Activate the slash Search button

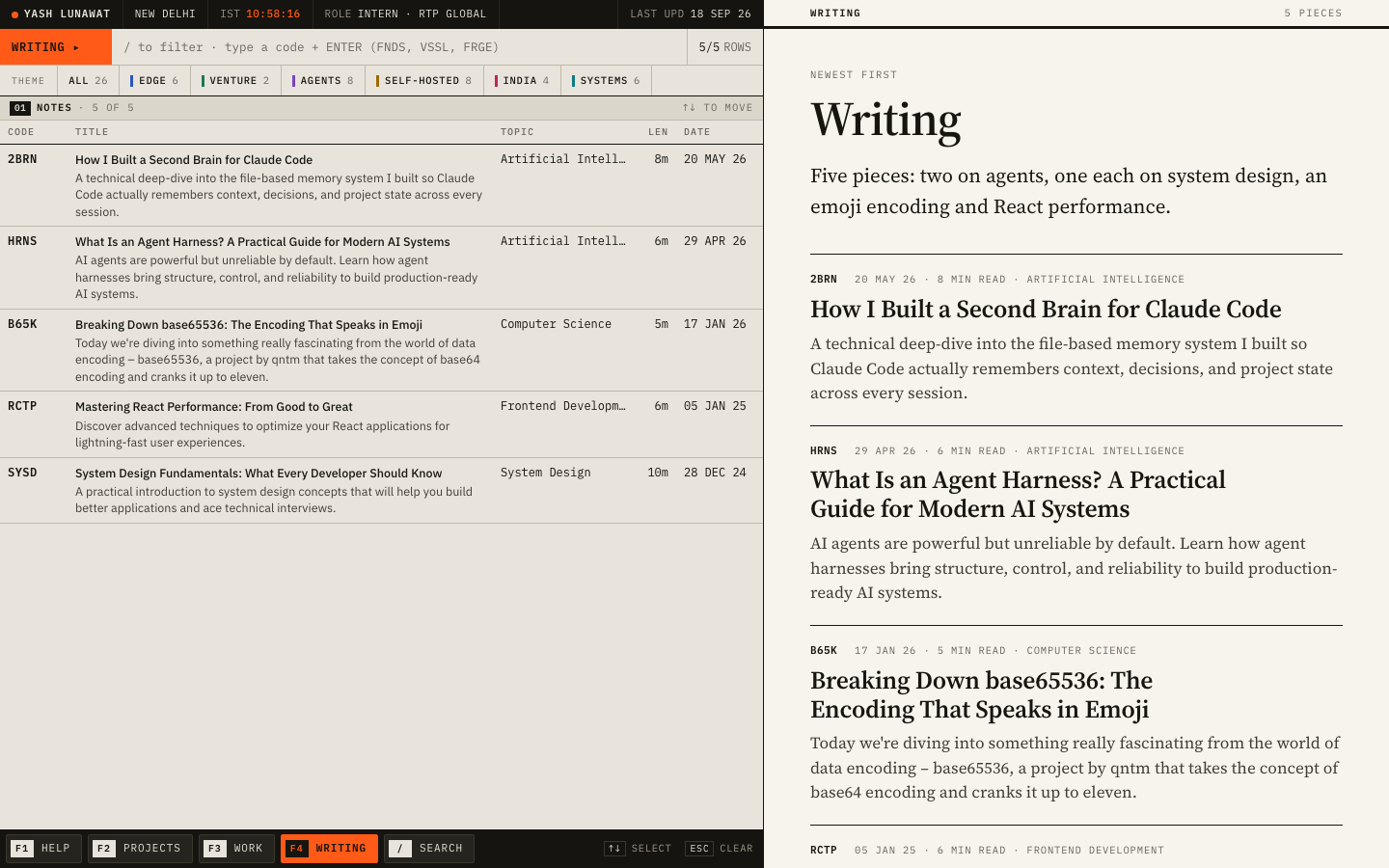point(429,849)
